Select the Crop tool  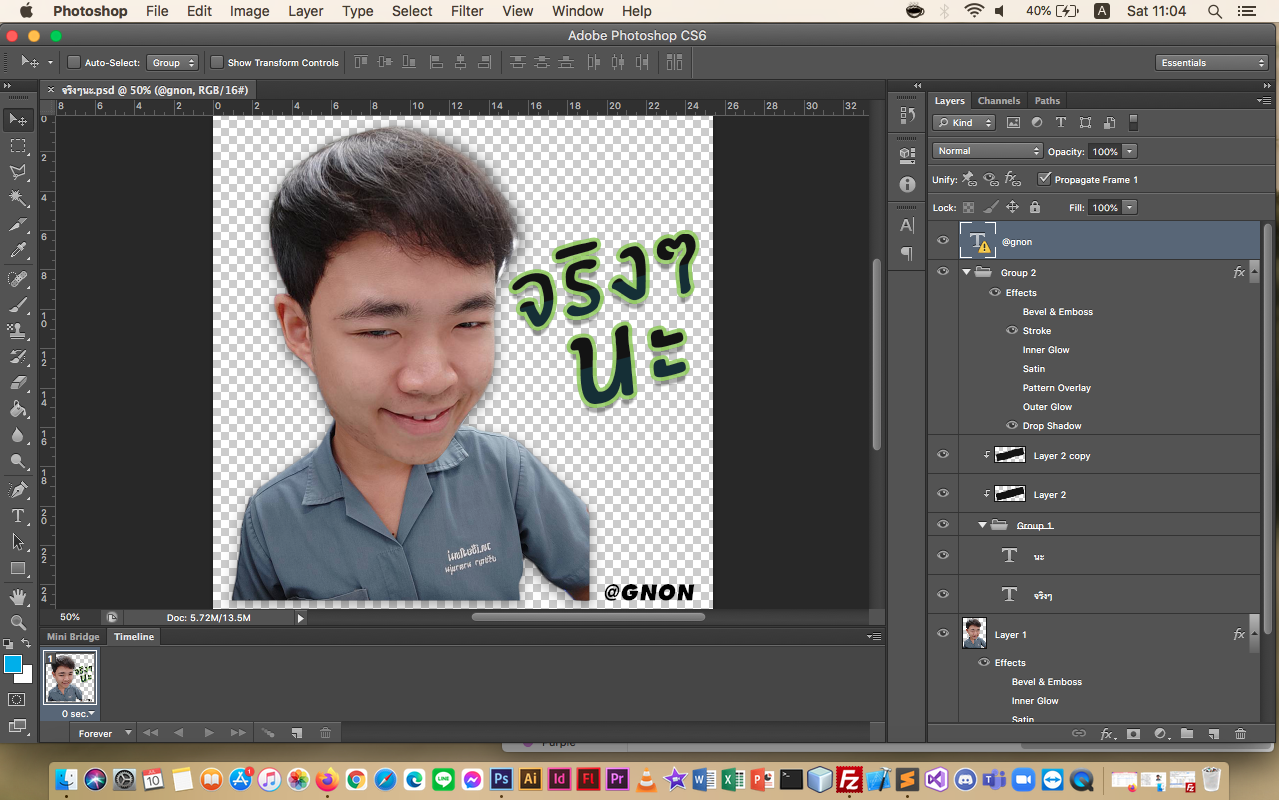tap(18, 225)
